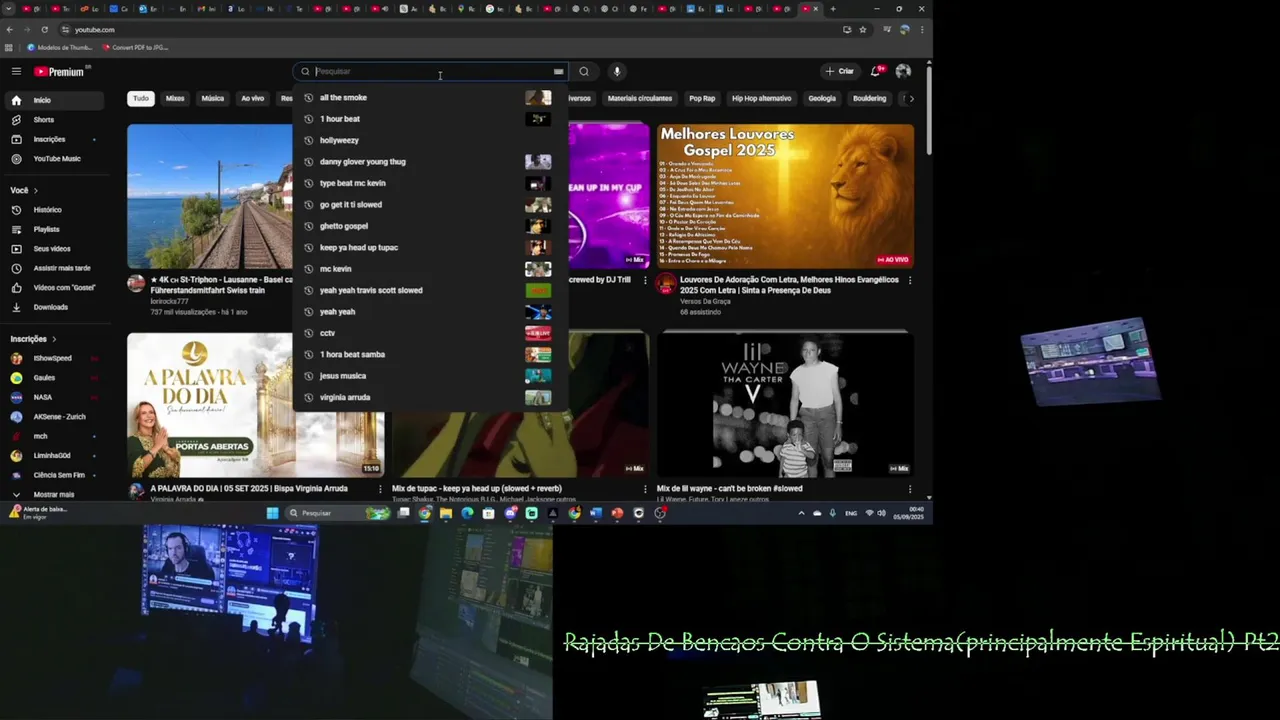Image resolution: width=1280 pixels, height=720 pixels.
Task: Expand the Inscrições section heading chevron
Action: 53,339
